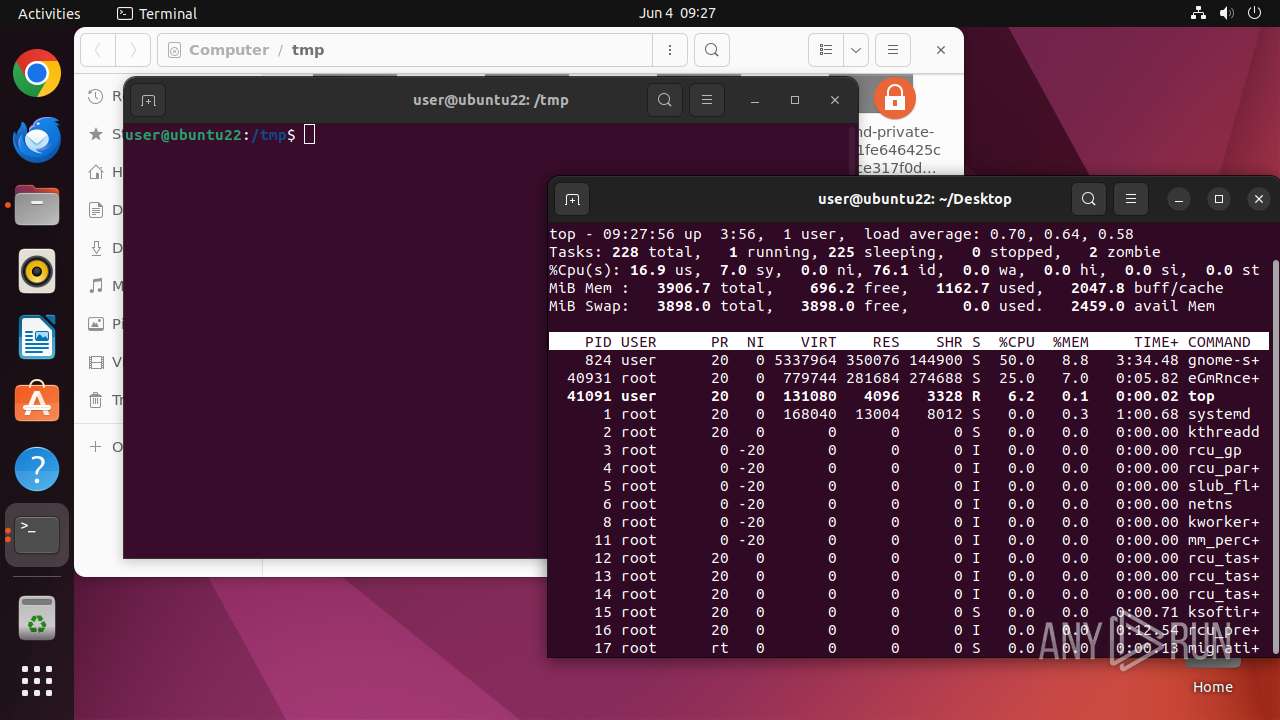
Task: Open the Activities overview
Action: (49, 13)
